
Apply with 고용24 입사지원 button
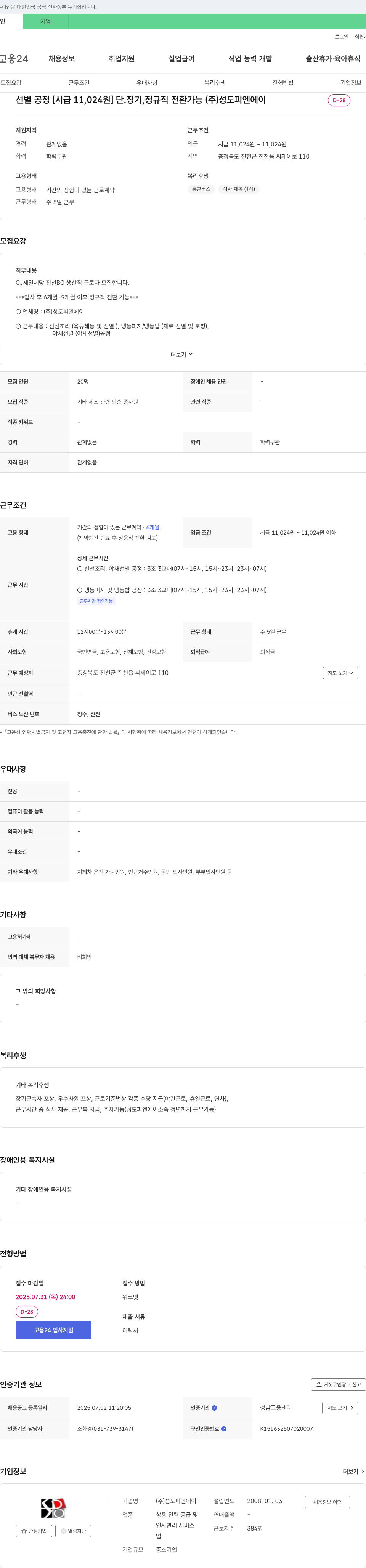[54, 1330]
